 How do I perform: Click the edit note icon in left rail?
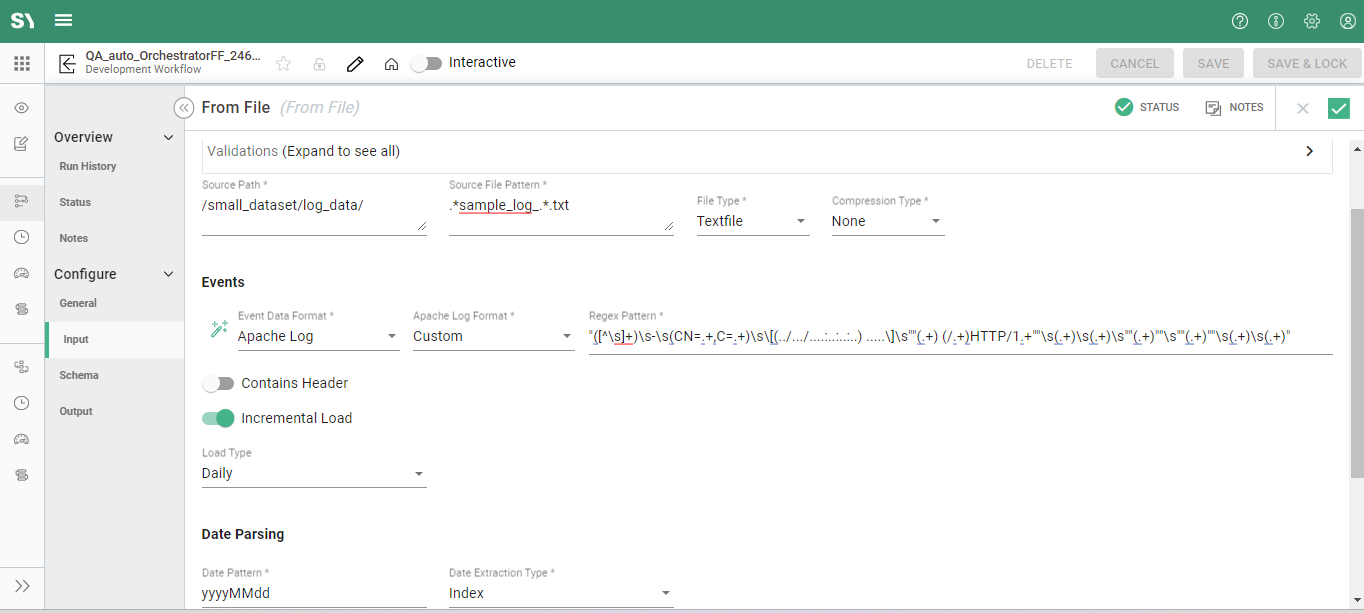22,144
